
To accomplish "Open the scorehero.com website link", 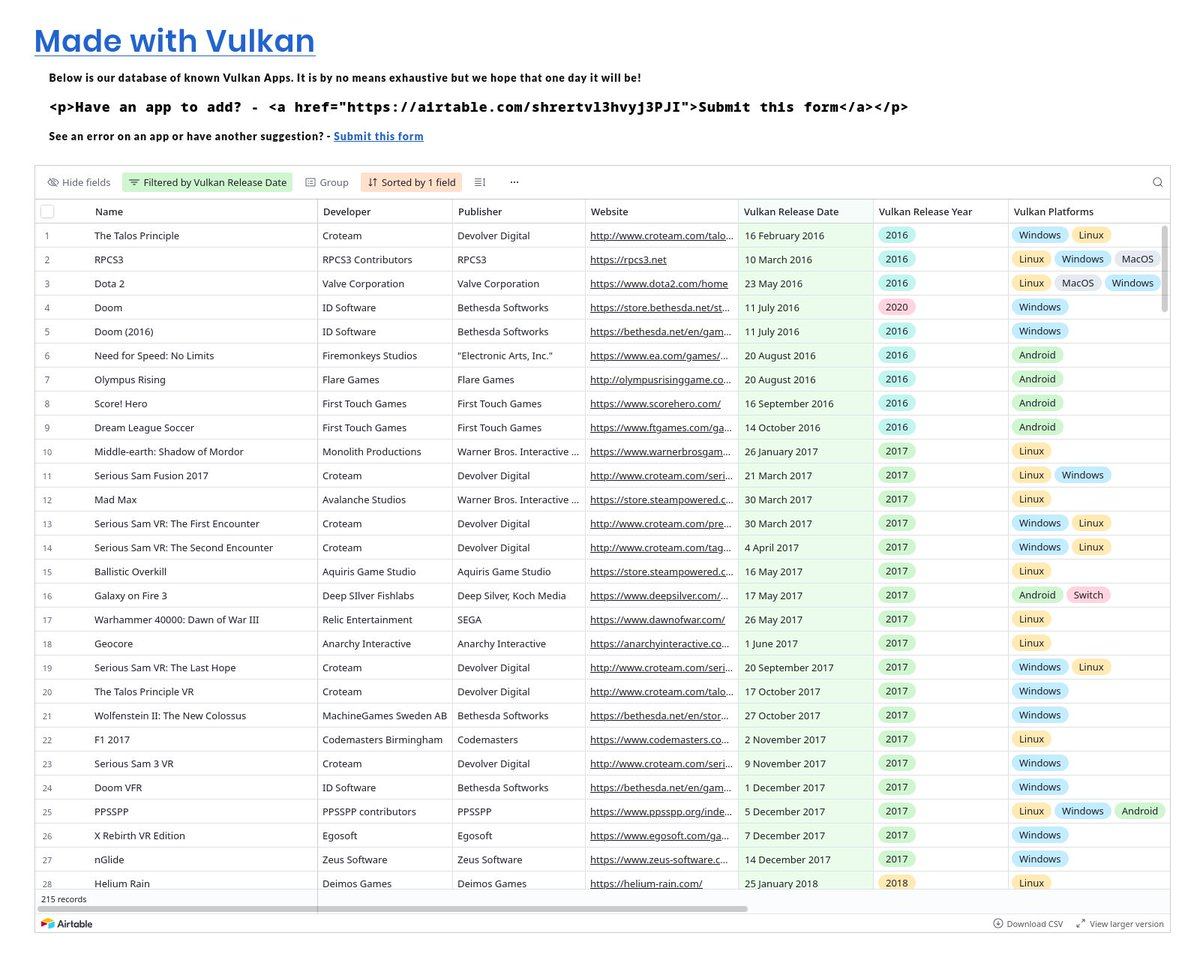I will pyautogui.click(x=655, y=403).
